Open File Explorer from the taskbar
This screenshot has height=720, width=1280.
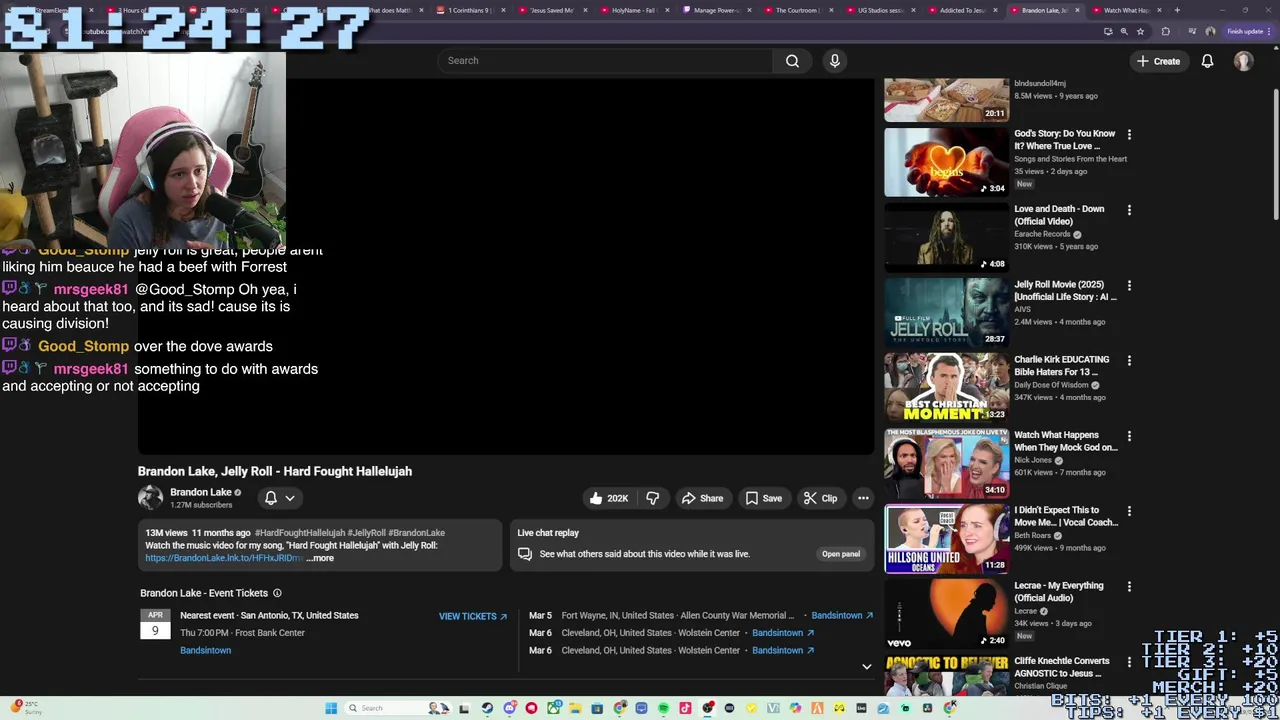575,708
